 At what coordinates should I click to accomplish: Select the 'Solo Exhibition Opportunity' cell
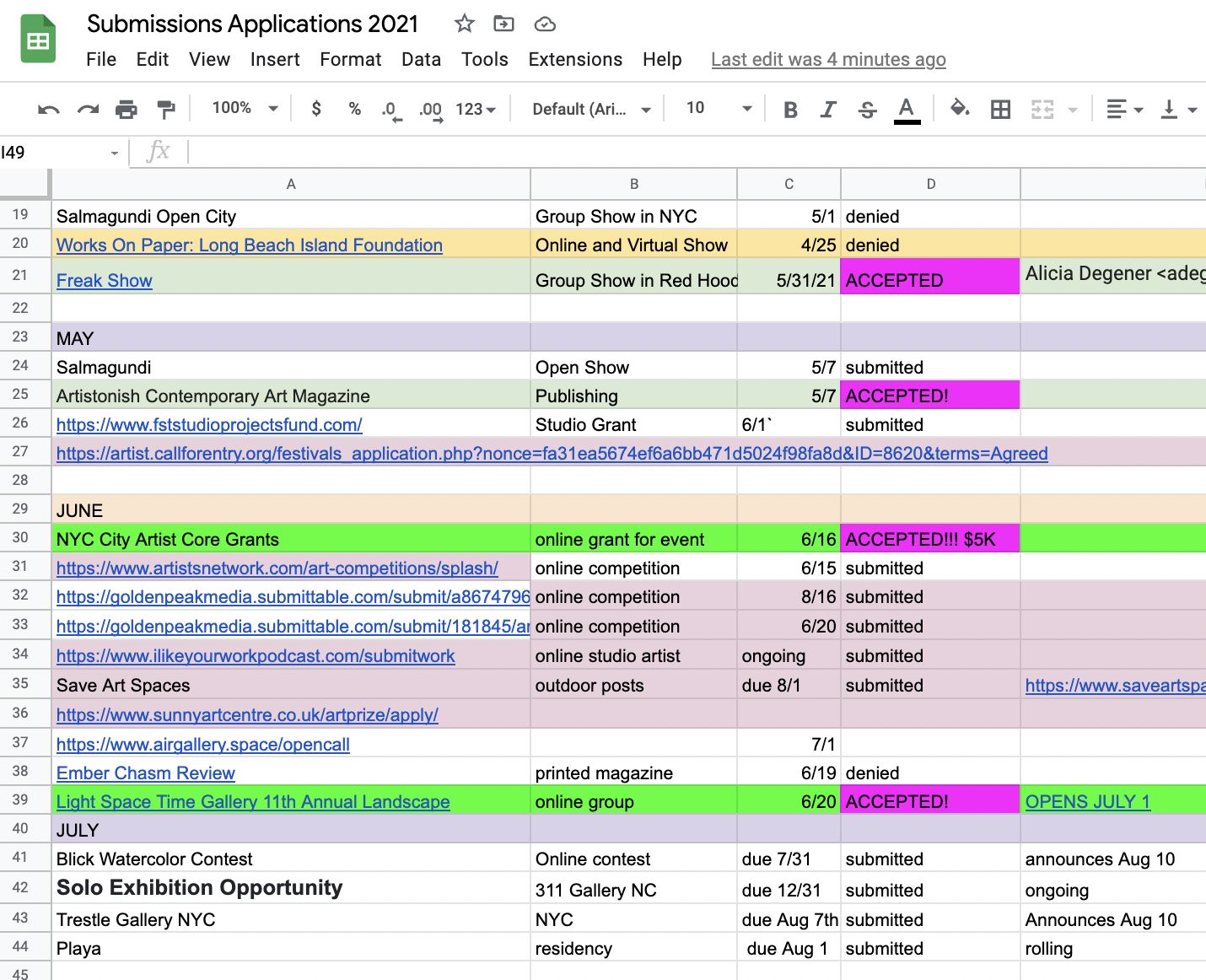[x=291, y=887]
